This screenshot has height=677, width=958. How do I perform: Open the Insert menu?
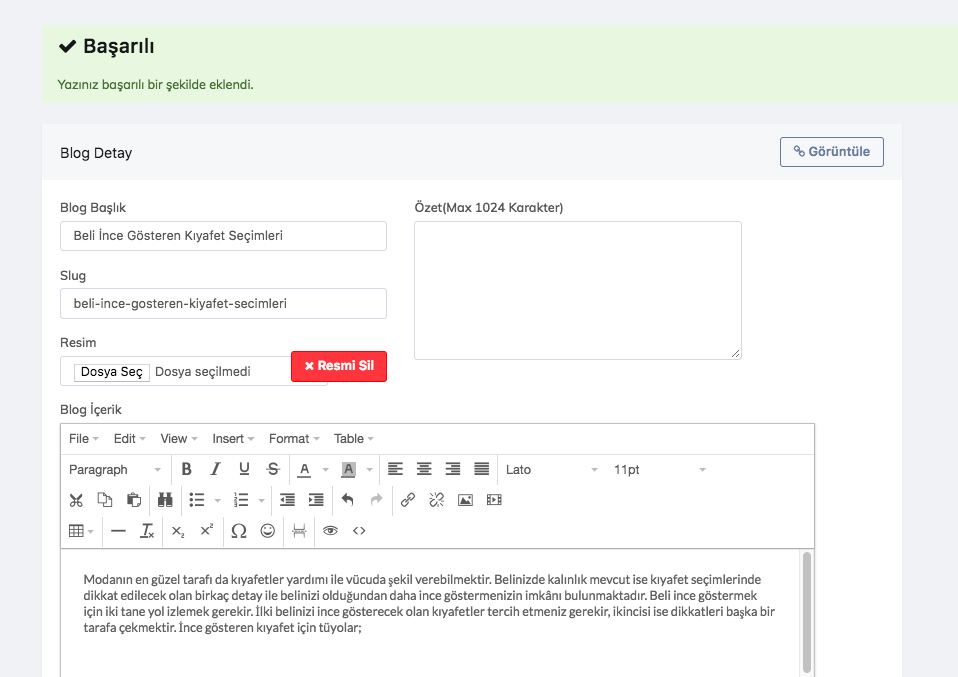(x=233, y=439)
